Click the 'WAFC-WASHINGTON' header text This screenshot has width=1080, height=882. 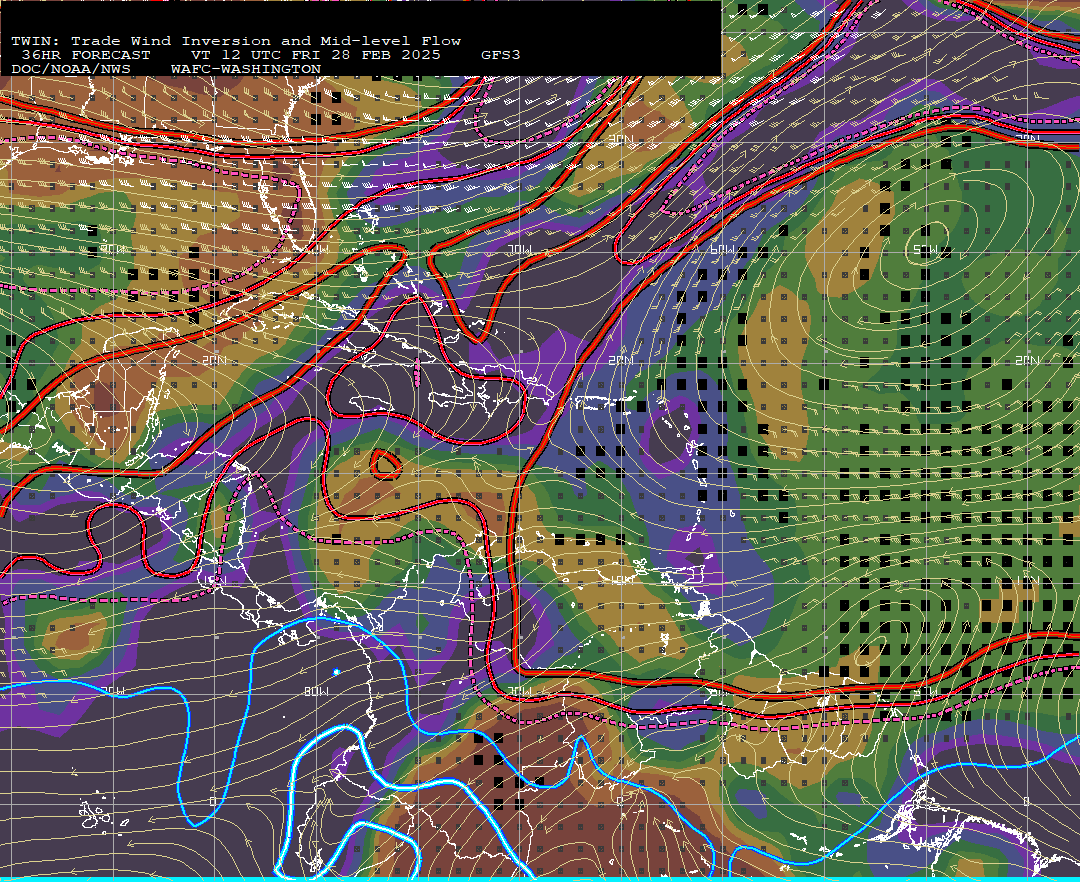point(246,70)
